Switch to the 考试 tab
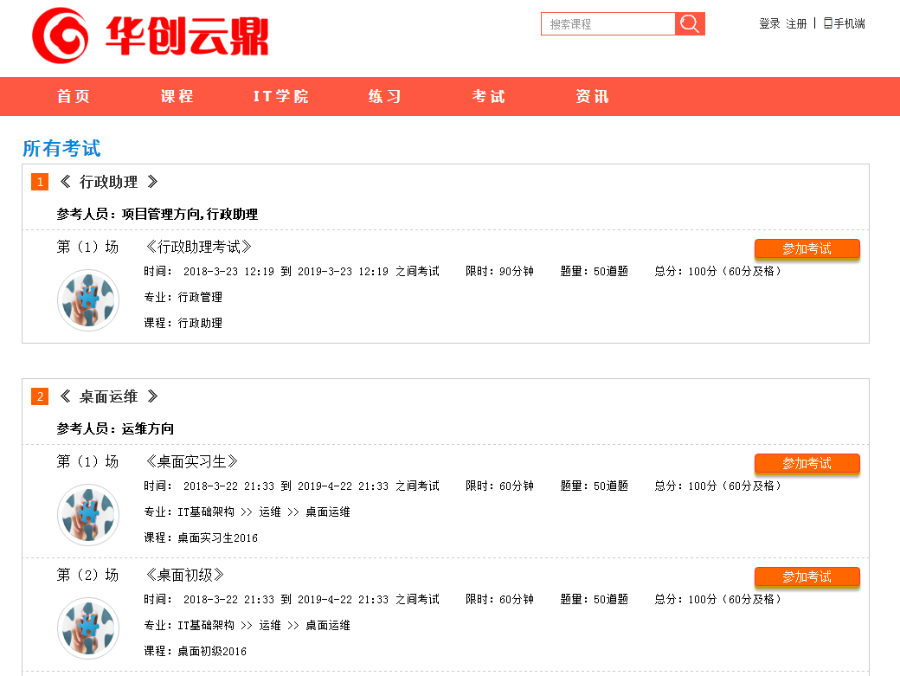This screenshot has height=676, width=900. click(x=489, y=96)
